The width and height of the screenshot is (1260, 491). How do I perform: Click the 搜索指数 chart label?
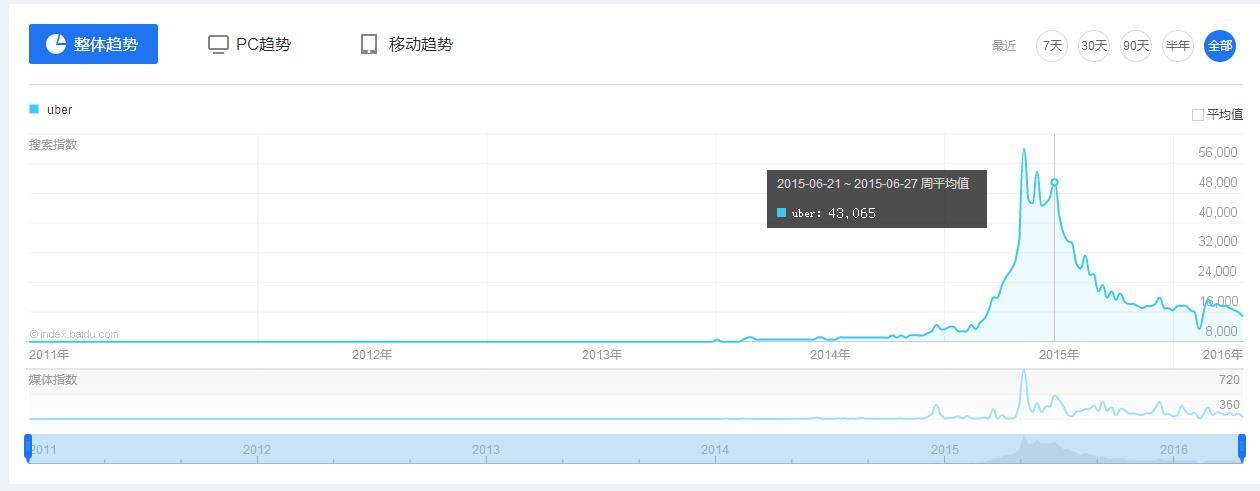click(x=53, y=145)
